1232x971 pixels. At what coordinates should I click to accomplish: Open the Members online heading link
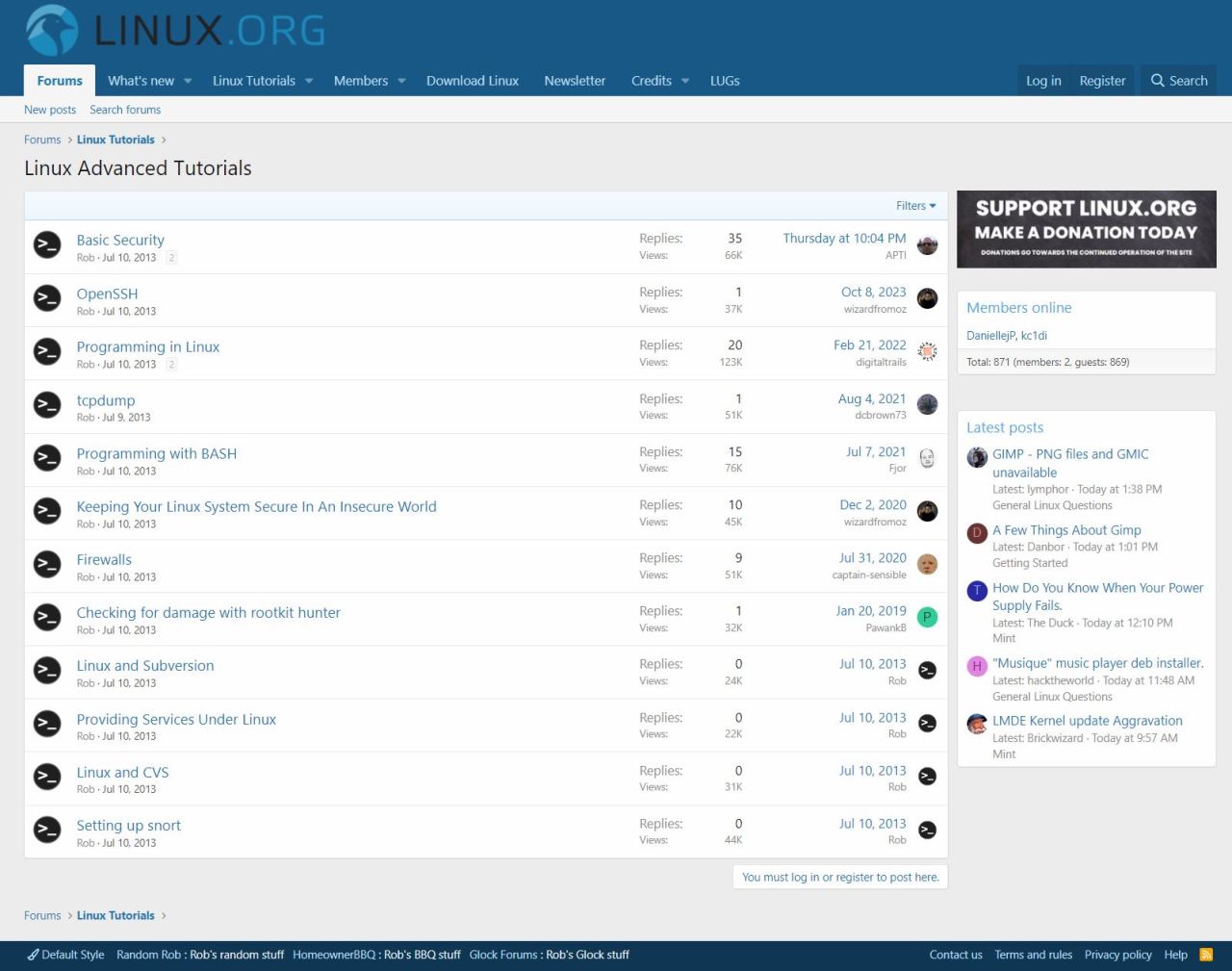[1019, 308]
